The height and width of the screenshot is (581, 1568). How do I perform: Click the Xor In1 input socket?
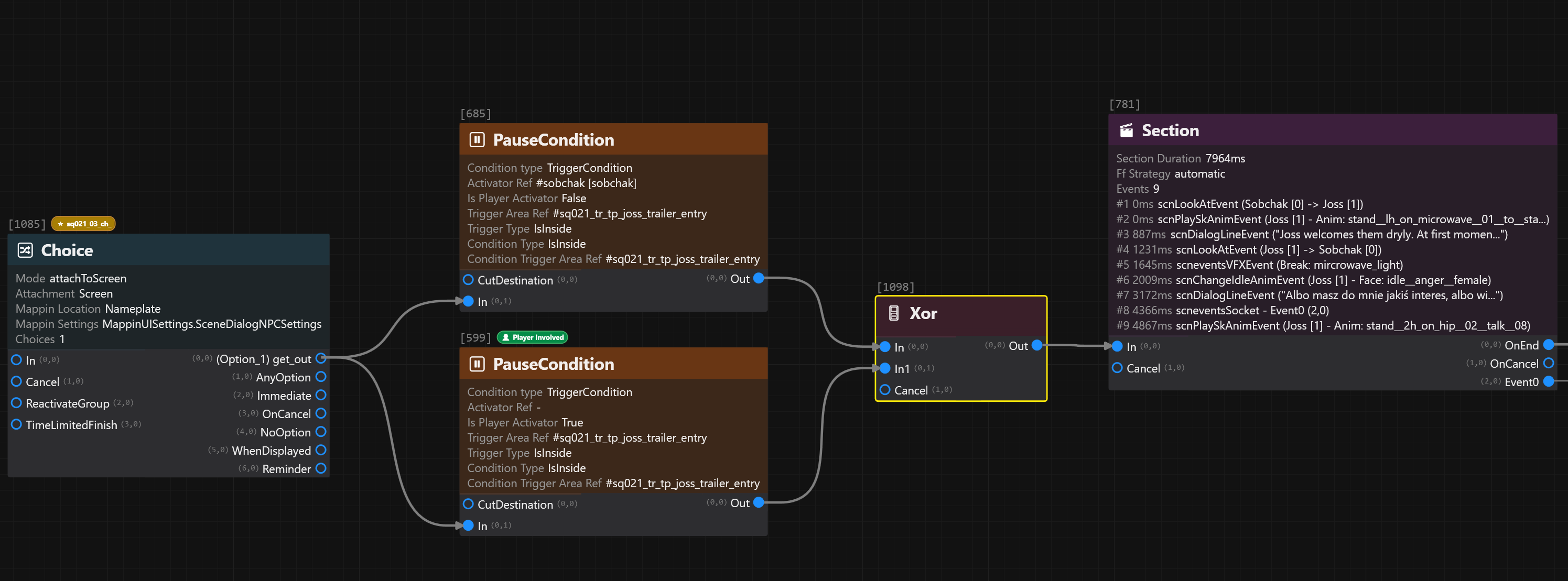[885, 368]
